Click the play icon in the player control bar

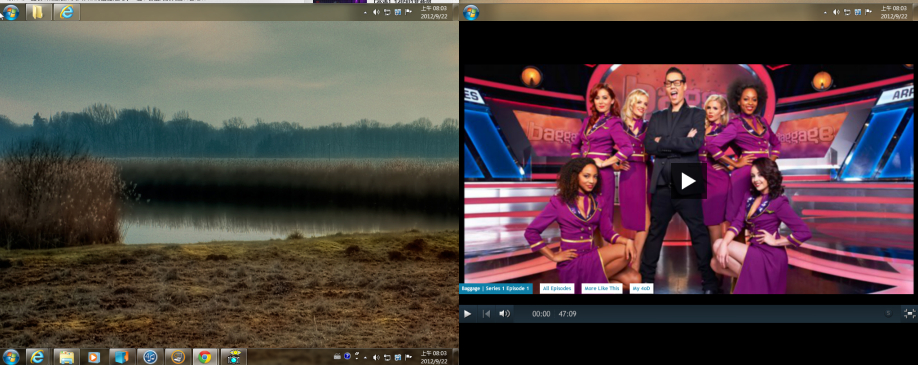(x=467, y=314)
